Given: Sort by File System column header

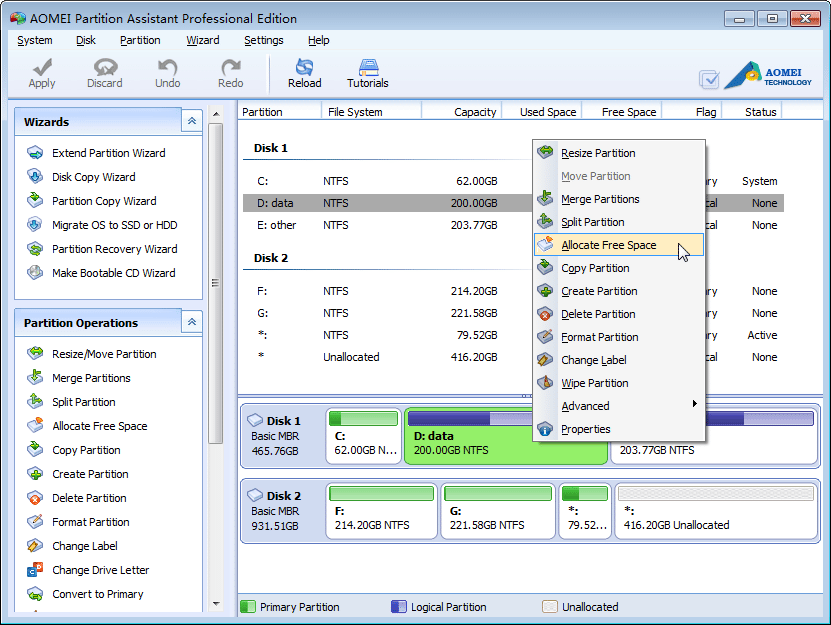Looking at the screenshot, I should click(372, 112).
